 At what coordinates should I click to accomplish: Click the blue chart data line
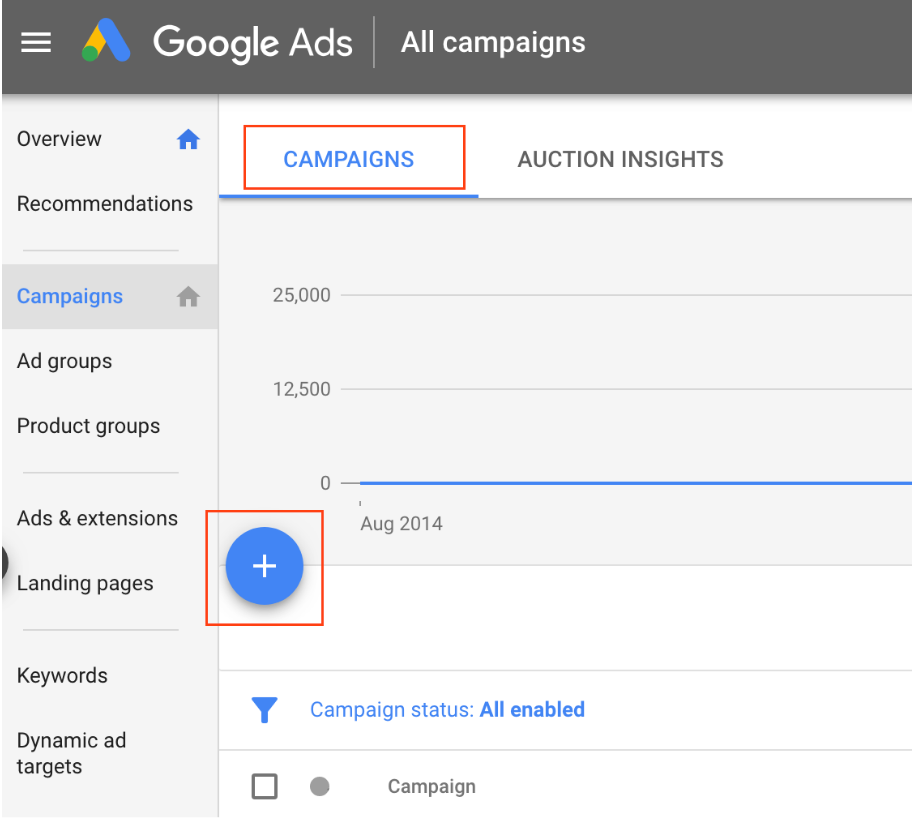click(x=635, y=483)
